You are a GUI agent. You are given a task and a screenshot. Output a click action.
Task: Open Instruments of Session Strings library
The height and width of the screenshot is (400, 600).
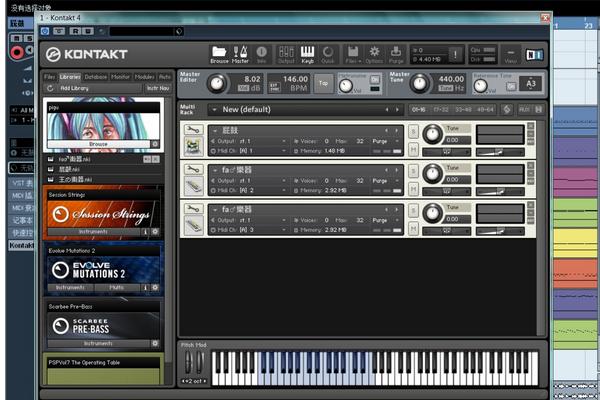click(x=93, y=232)
